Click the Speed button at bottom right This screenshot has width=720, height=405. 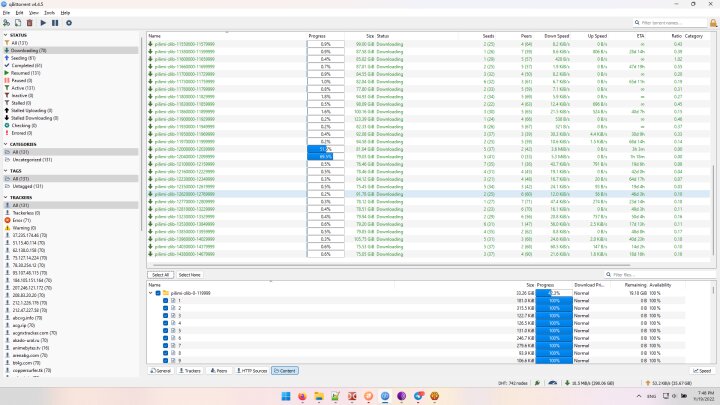[700, 370]
